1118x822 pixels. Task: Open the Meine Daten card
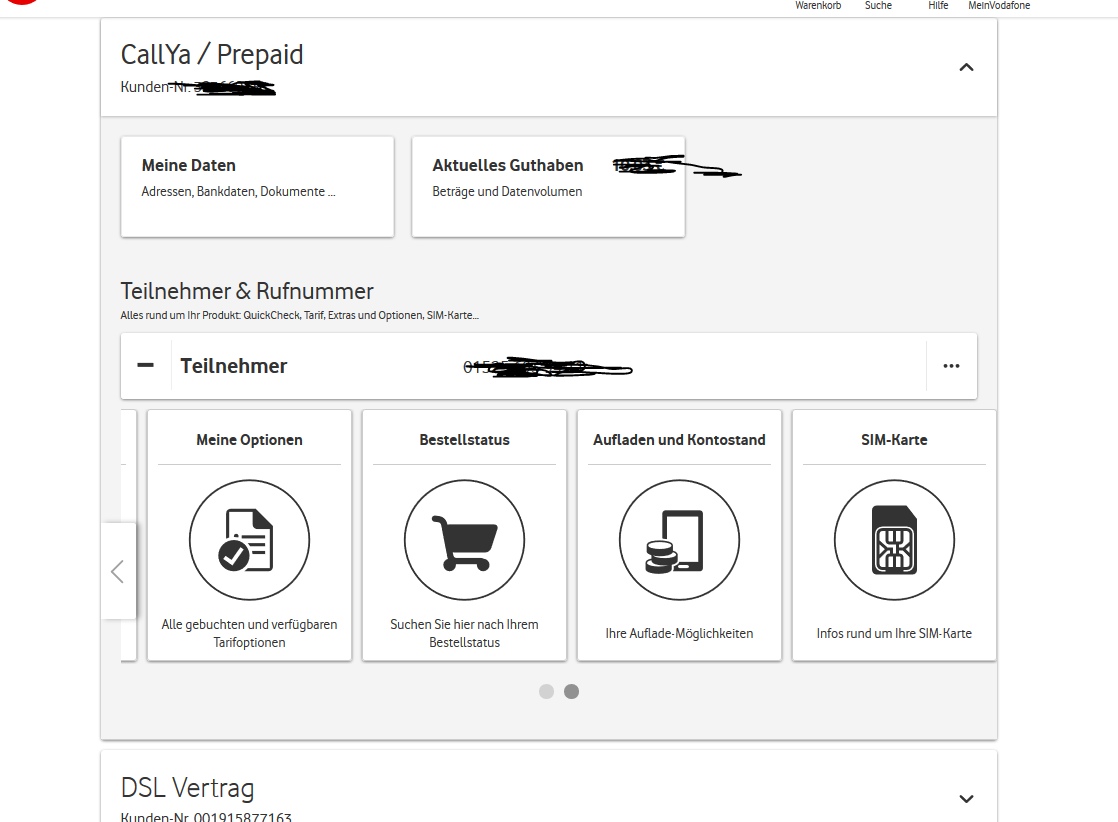click(257, 187)
